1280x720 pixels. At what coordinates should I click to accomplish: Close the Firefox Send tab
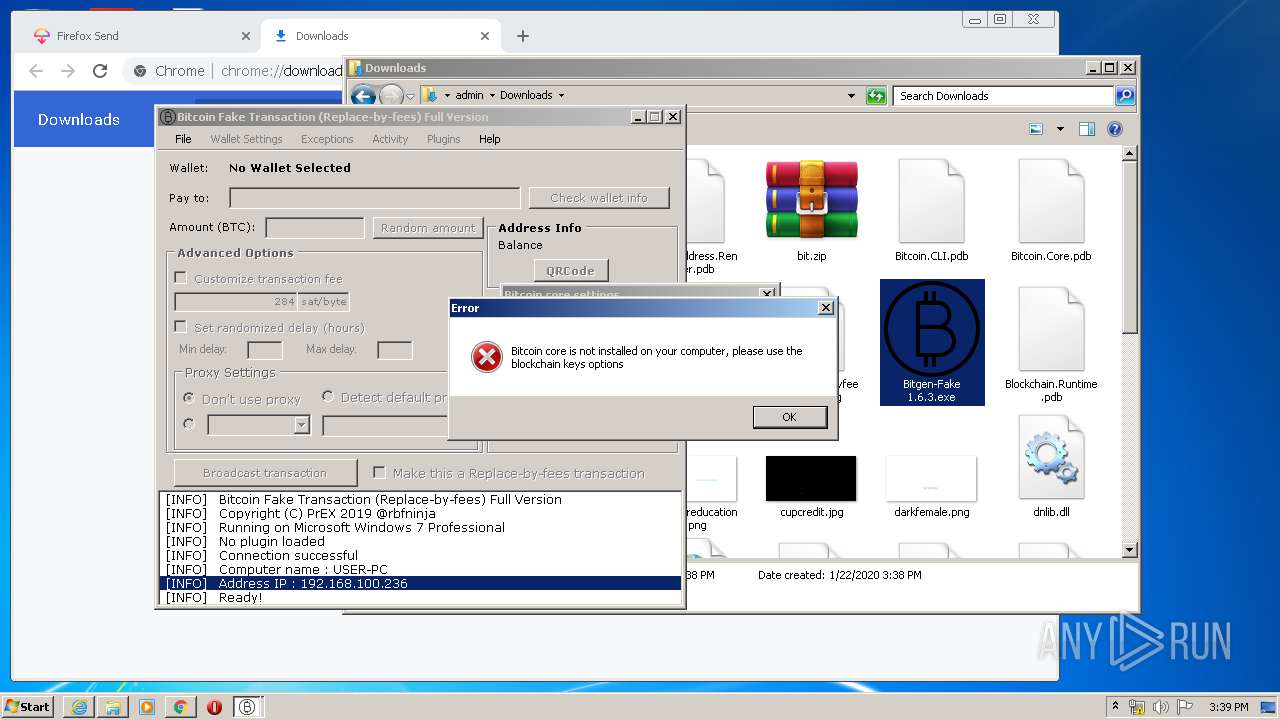coord(246,36)
